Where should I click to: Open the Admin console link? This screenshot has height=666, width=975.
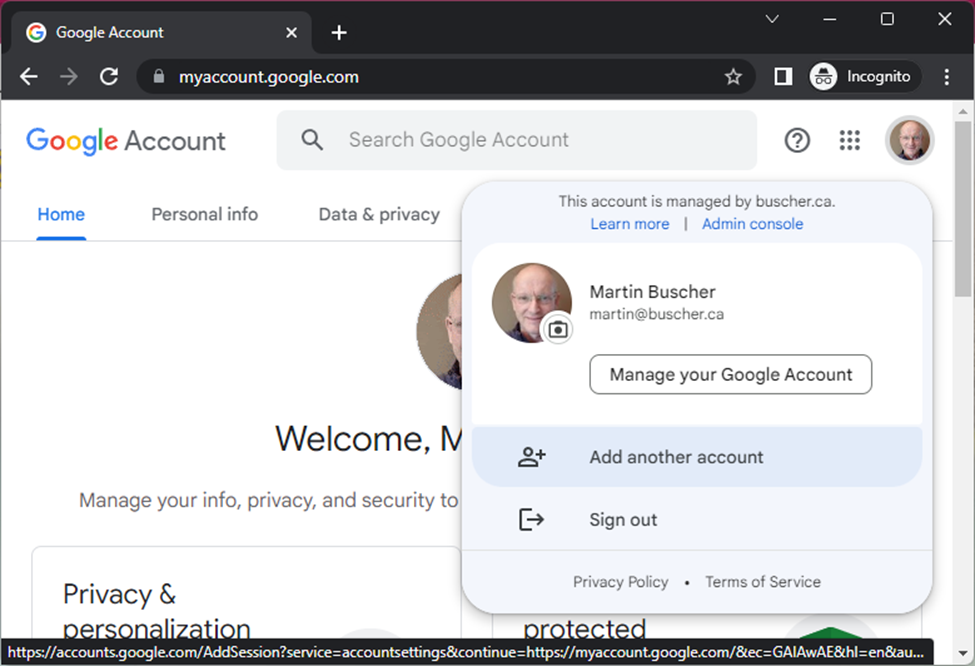click(752, 224)
